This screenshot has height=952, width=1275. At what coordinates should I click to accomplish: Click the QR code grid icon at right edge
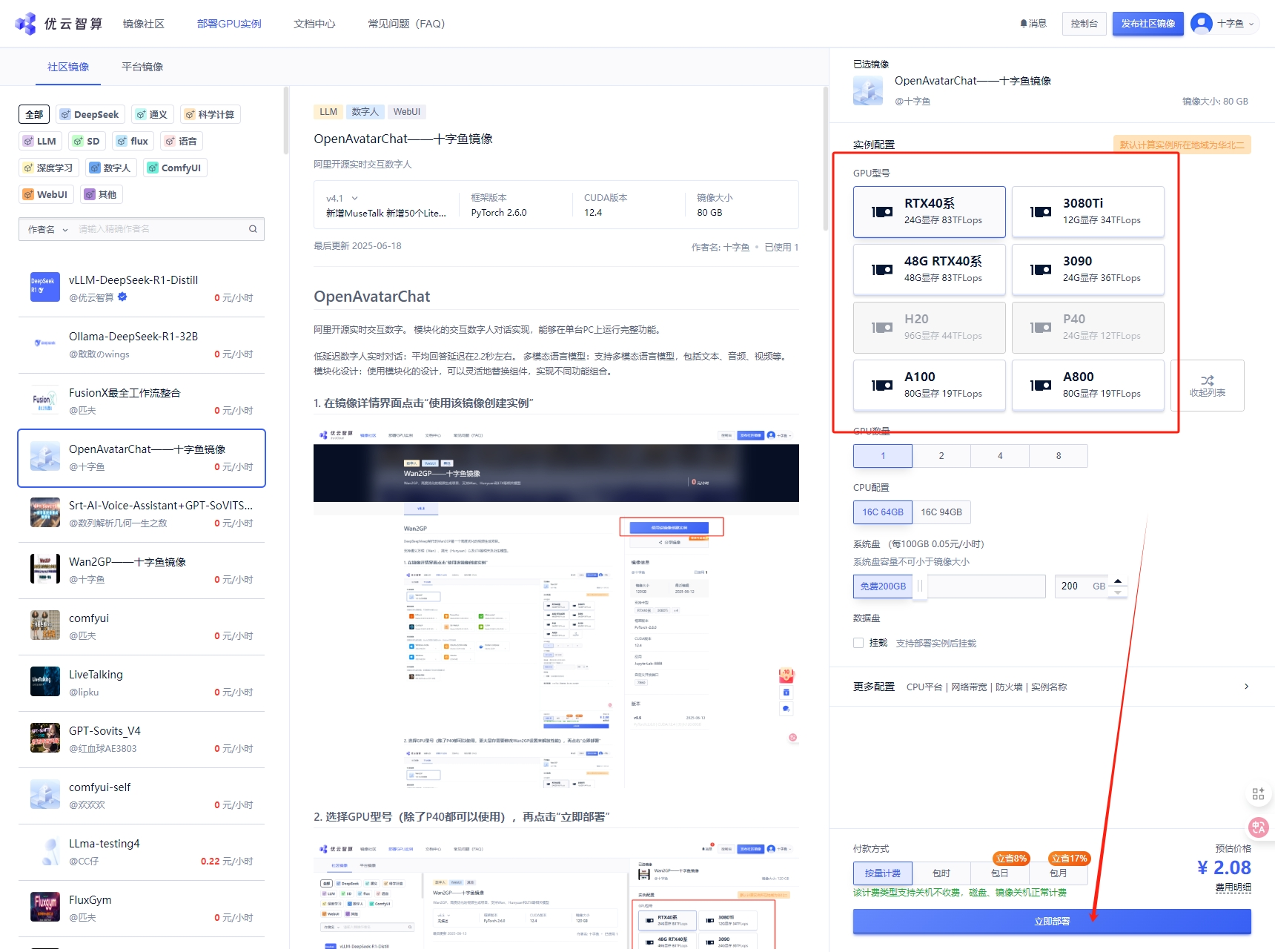point(1258,794)
